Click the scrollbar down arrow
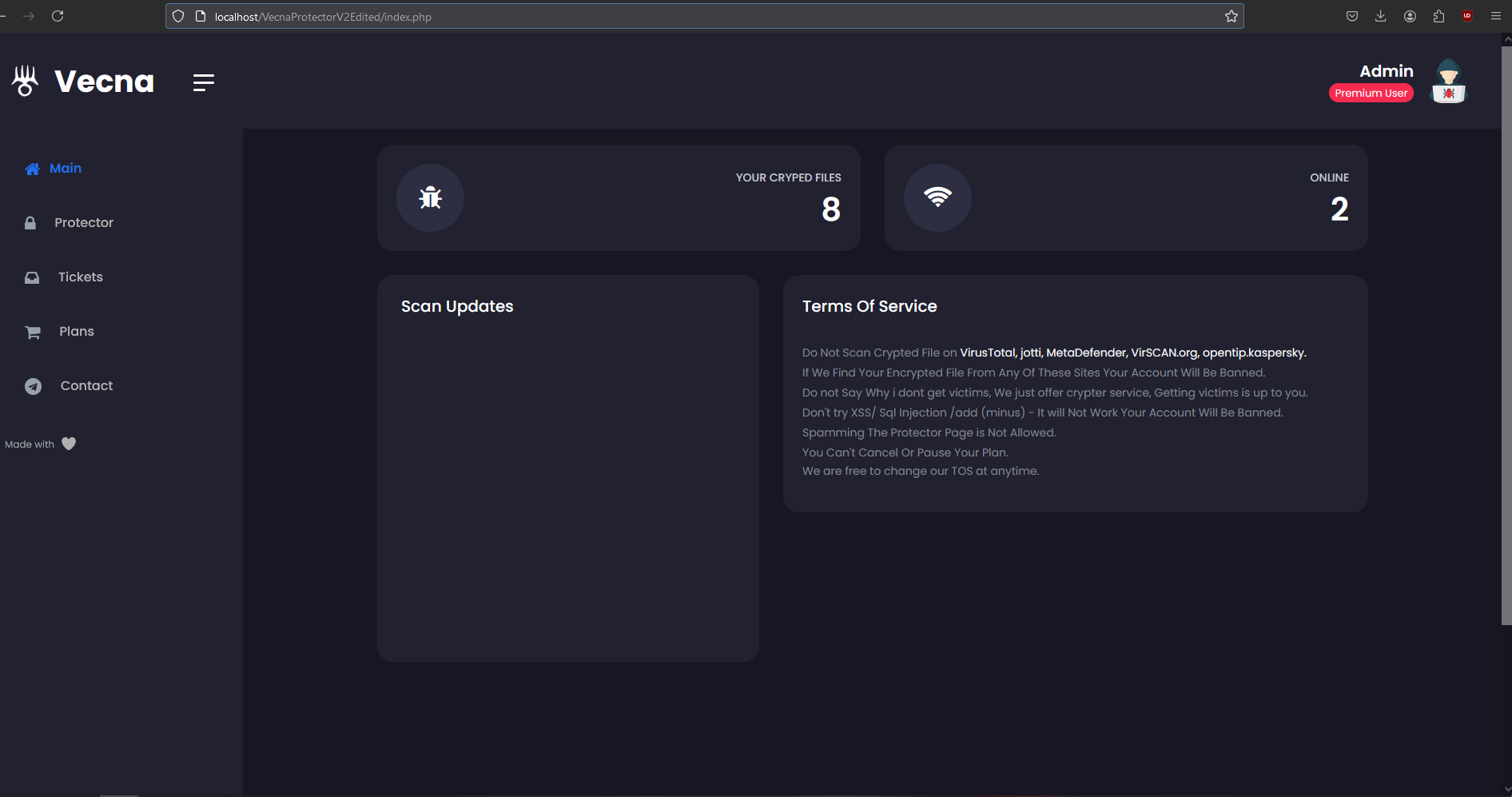Screen dimensions: 1512x797 pos(1506,790)
